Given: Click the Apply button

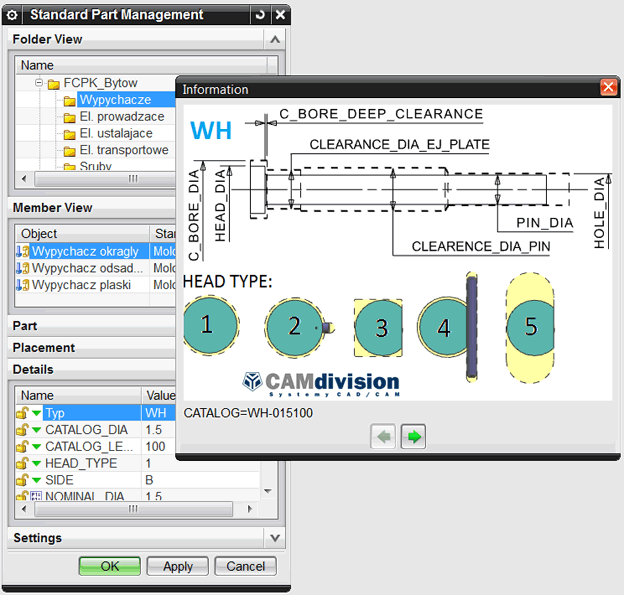Looking at the screenshot, I should point(177,566).
